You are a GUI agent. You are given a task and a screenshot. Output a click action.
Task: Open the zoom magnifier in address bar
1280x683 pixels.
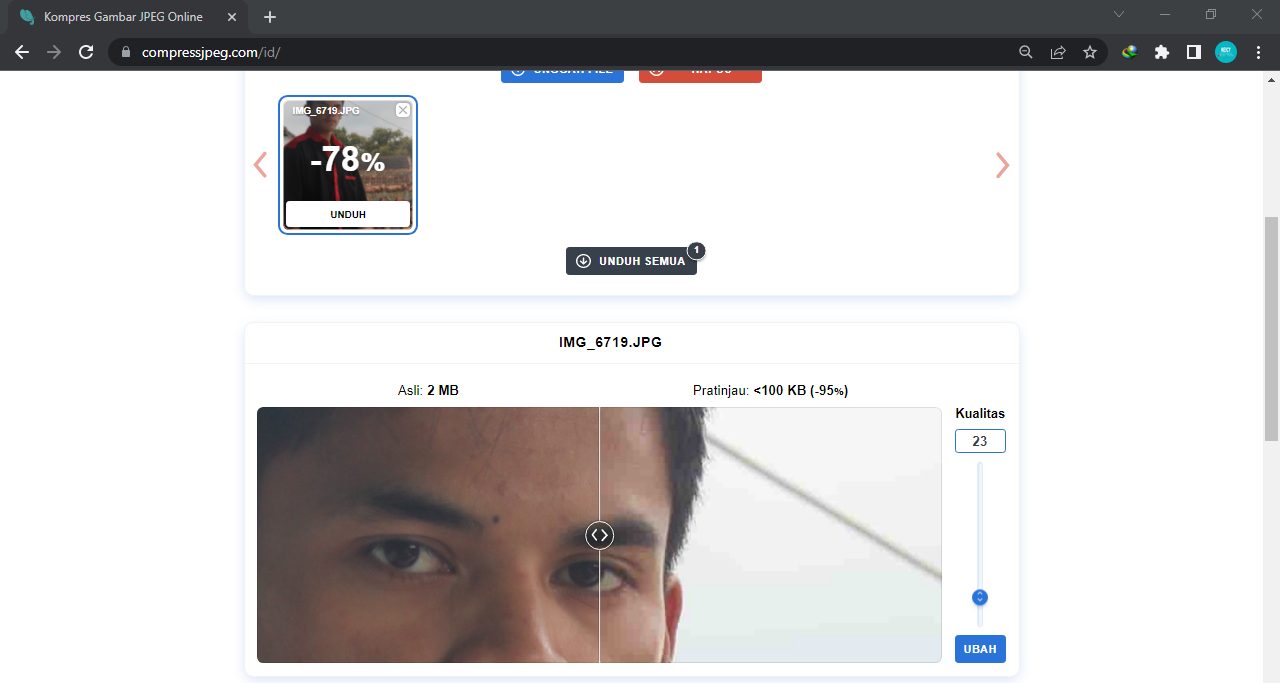1026,52
